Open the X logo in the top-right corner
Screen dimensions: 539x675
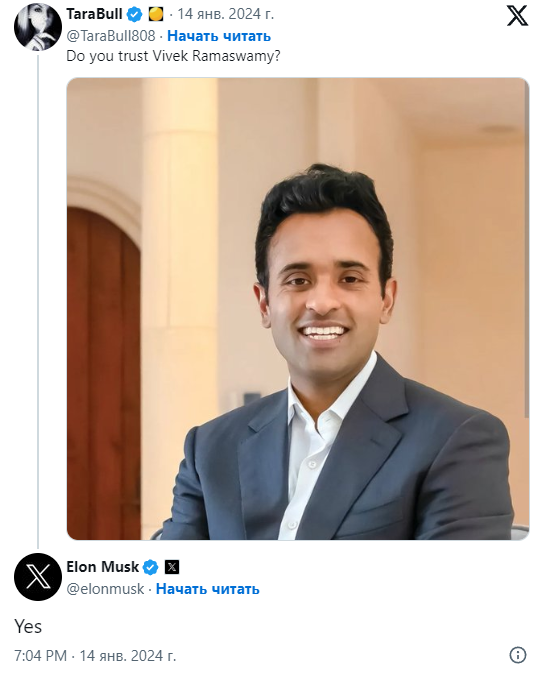click(517, 15)
